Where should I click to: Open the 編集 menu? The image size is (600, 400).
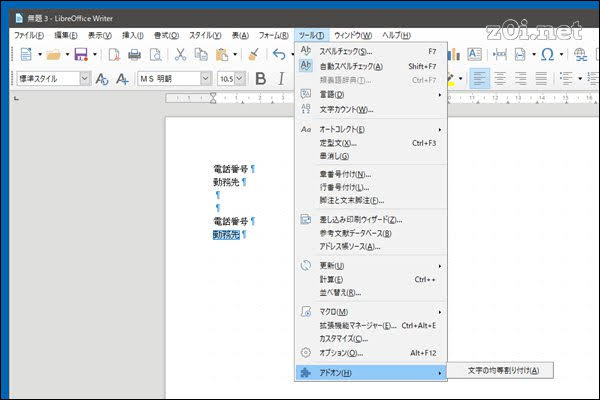click(x=65, y=35)
